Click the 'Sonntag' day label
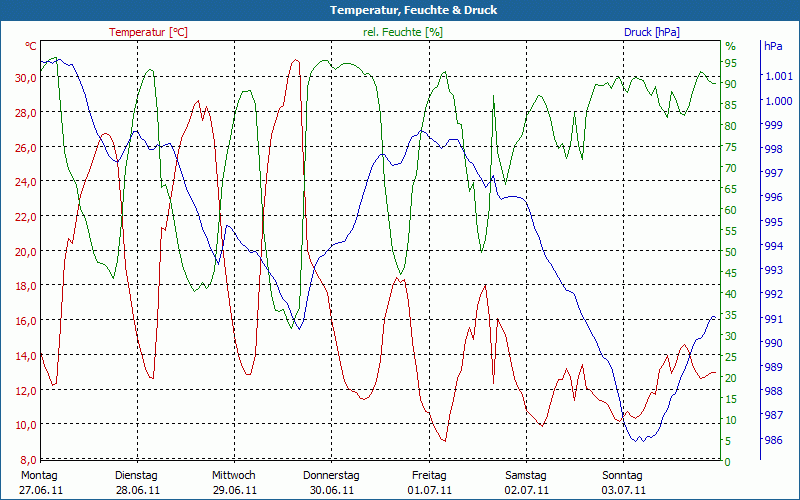This screenshot has height=500, width=800. point(622,475)
